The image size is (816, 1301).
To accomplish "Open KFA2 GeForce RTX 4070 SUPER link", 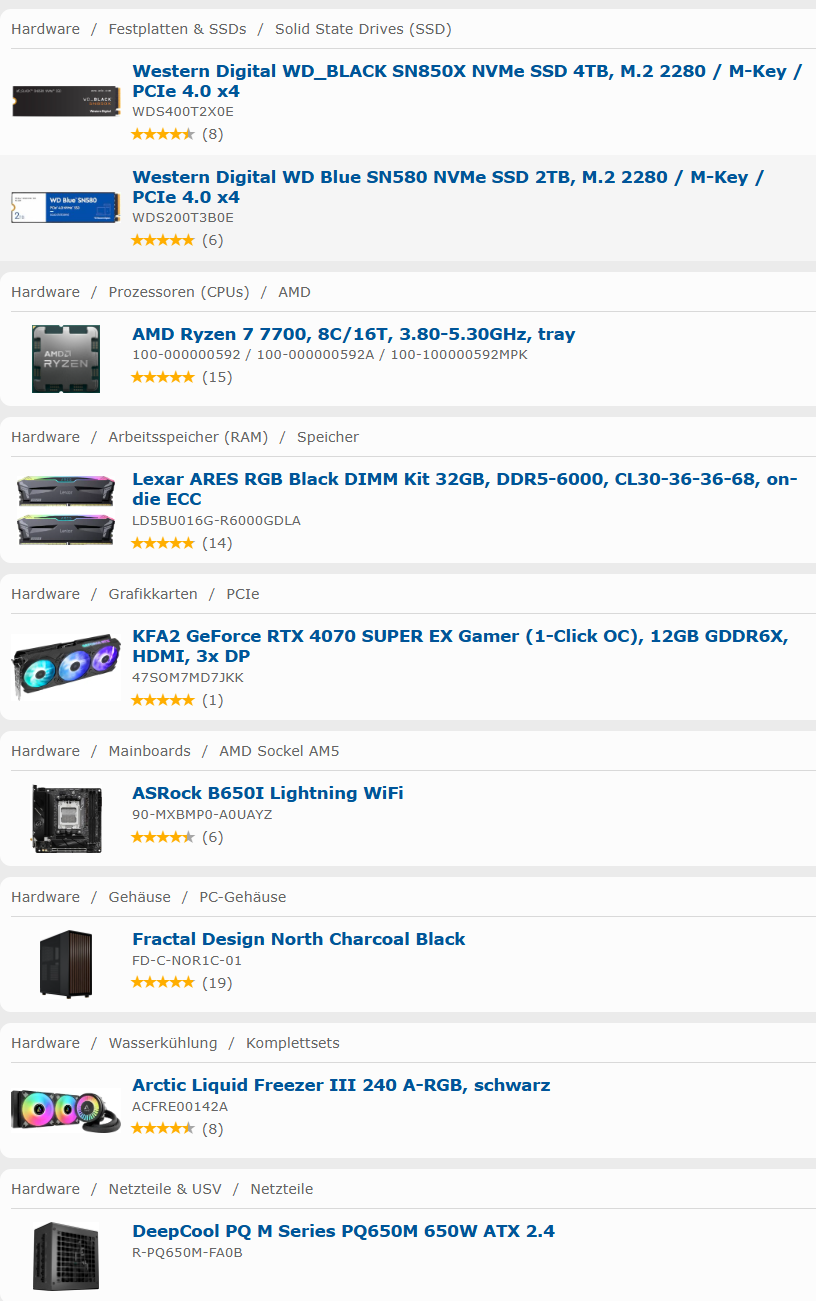I will coord(460,646).
